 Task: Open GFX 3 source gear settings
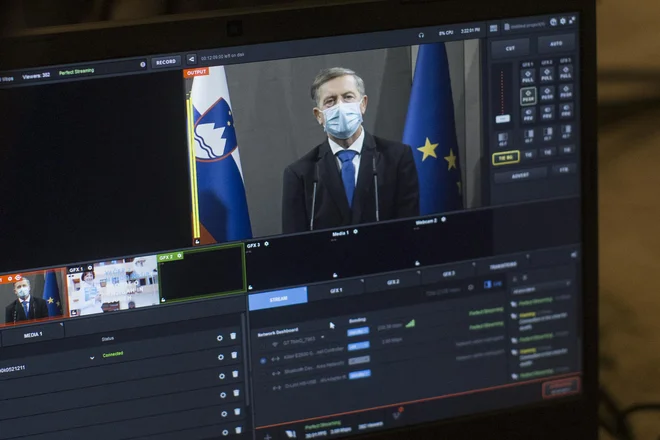(266, 244)
